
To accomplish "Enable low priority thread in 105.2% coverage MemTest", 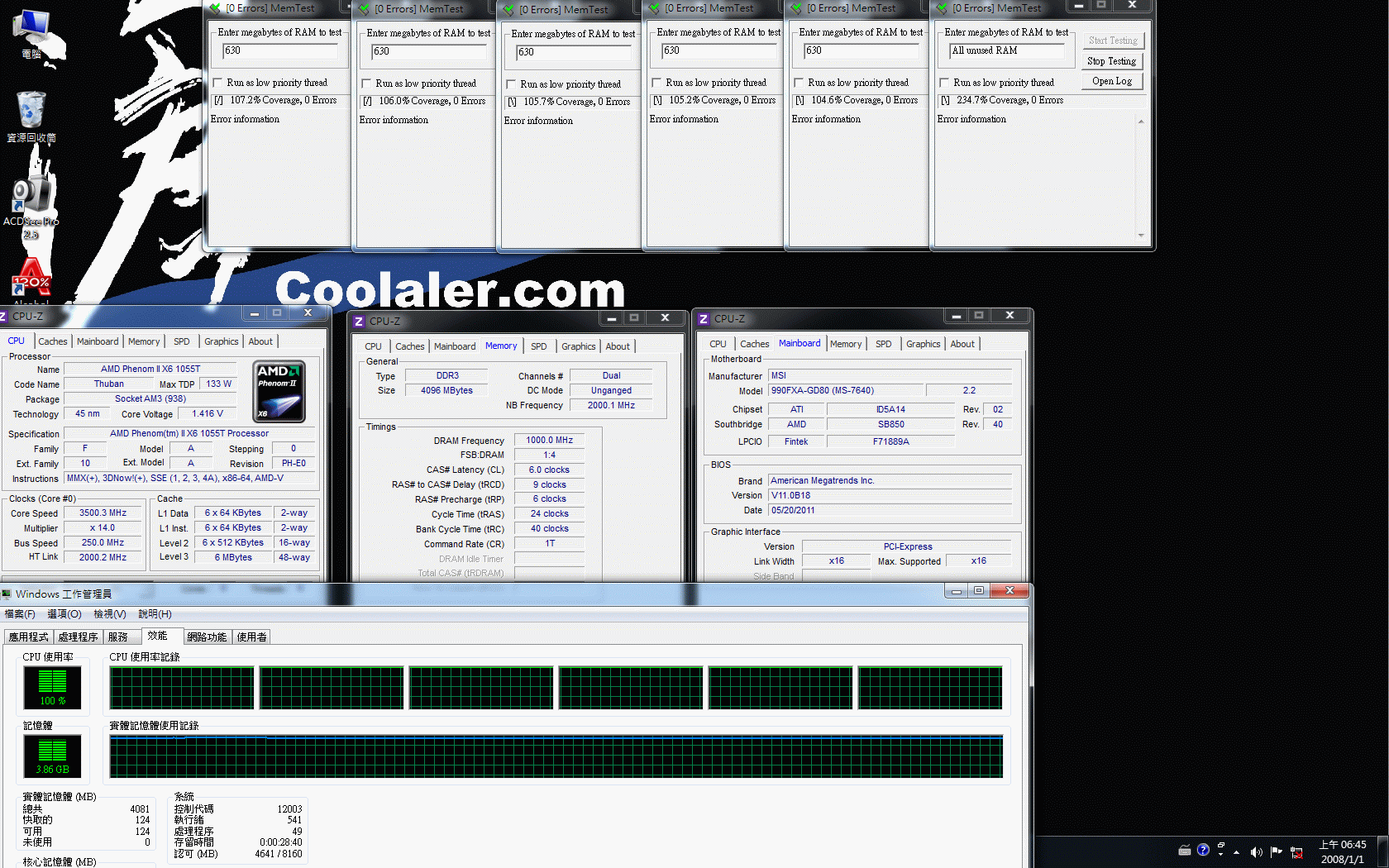I will (657, 83).
